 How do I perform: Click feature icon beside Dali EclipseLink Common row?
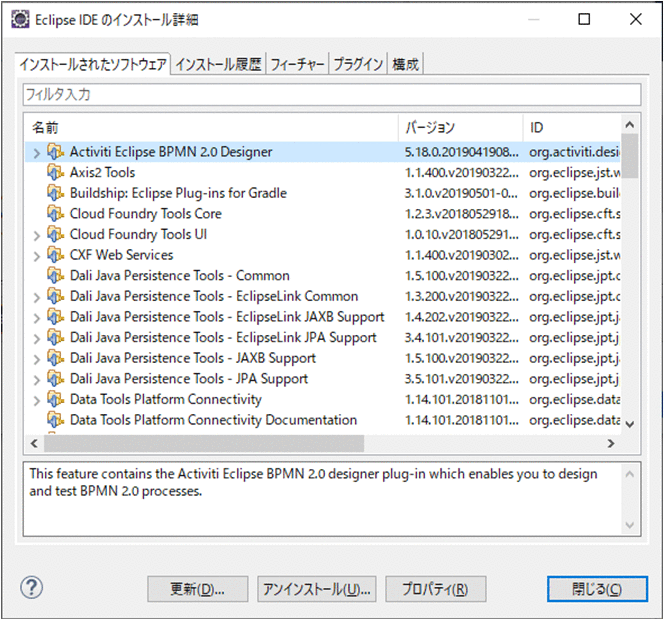55,296
